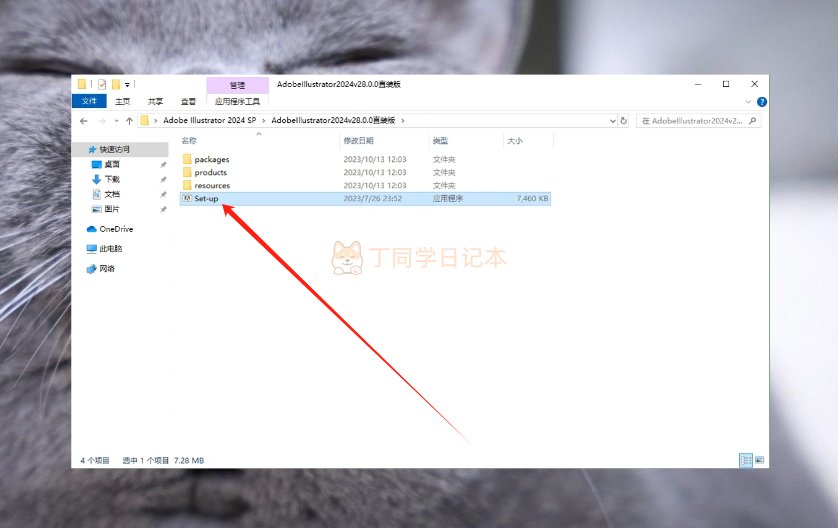This screenshot has height=528, width=838.
Task: Switch to large icons view layout
Action: tap(759, 460)
